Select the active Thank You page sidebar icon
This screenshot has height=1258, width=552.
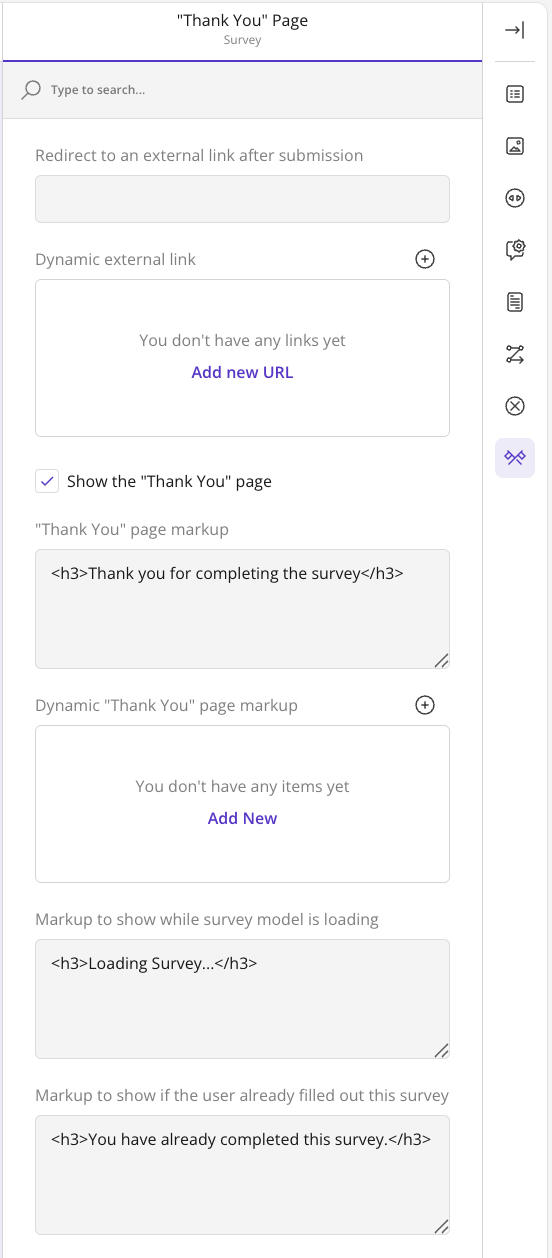(515, 458)
